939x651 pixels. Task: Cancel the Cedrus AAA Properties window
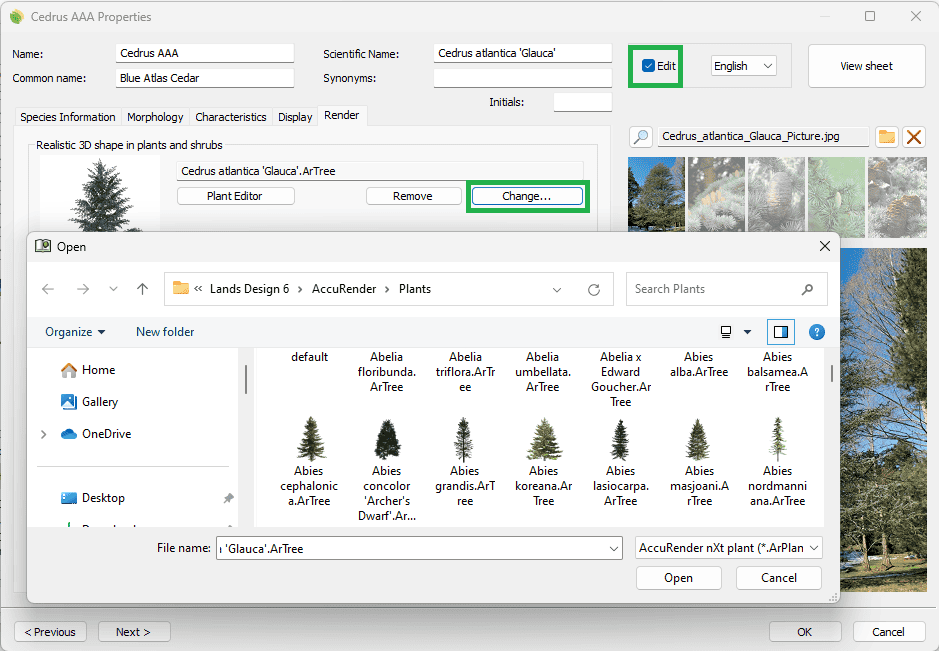889,632
